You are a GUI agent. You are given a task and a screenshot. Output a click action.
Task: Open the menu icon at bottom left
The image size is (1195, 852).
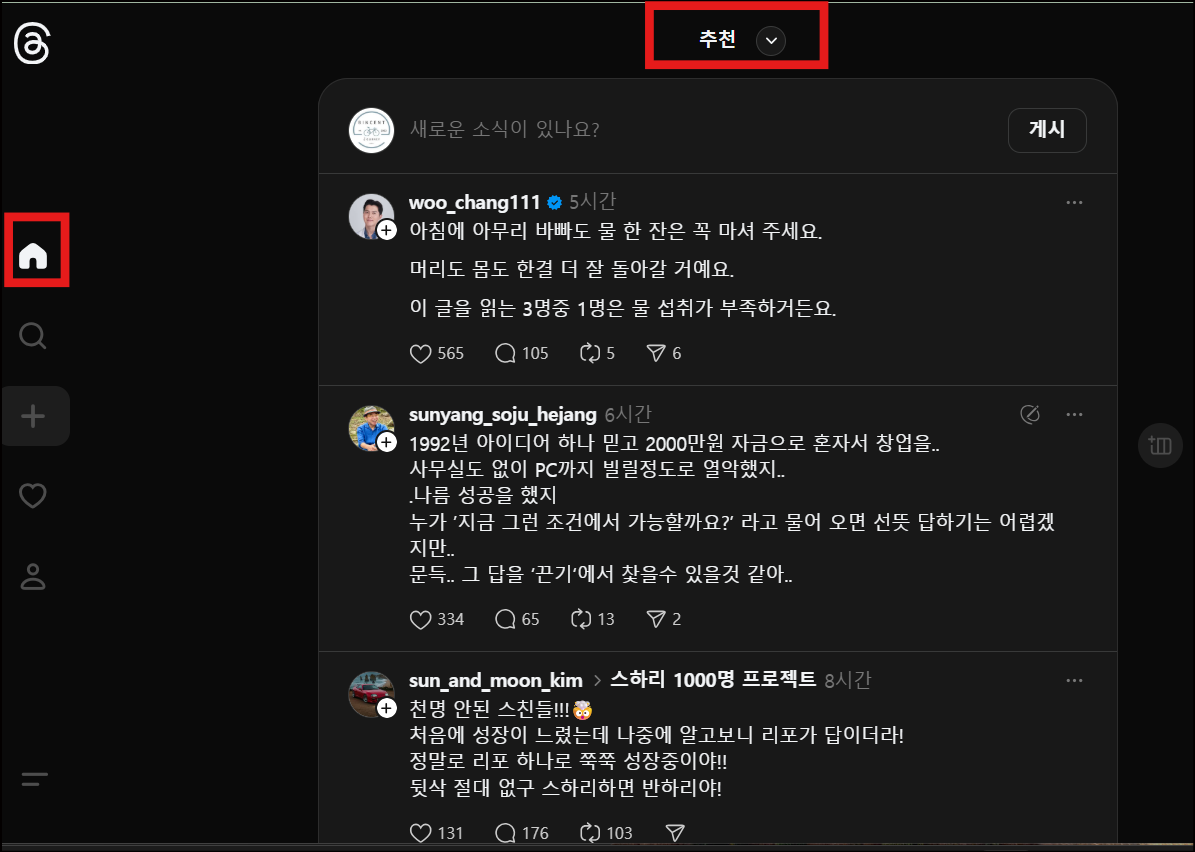tap(33, 780)
